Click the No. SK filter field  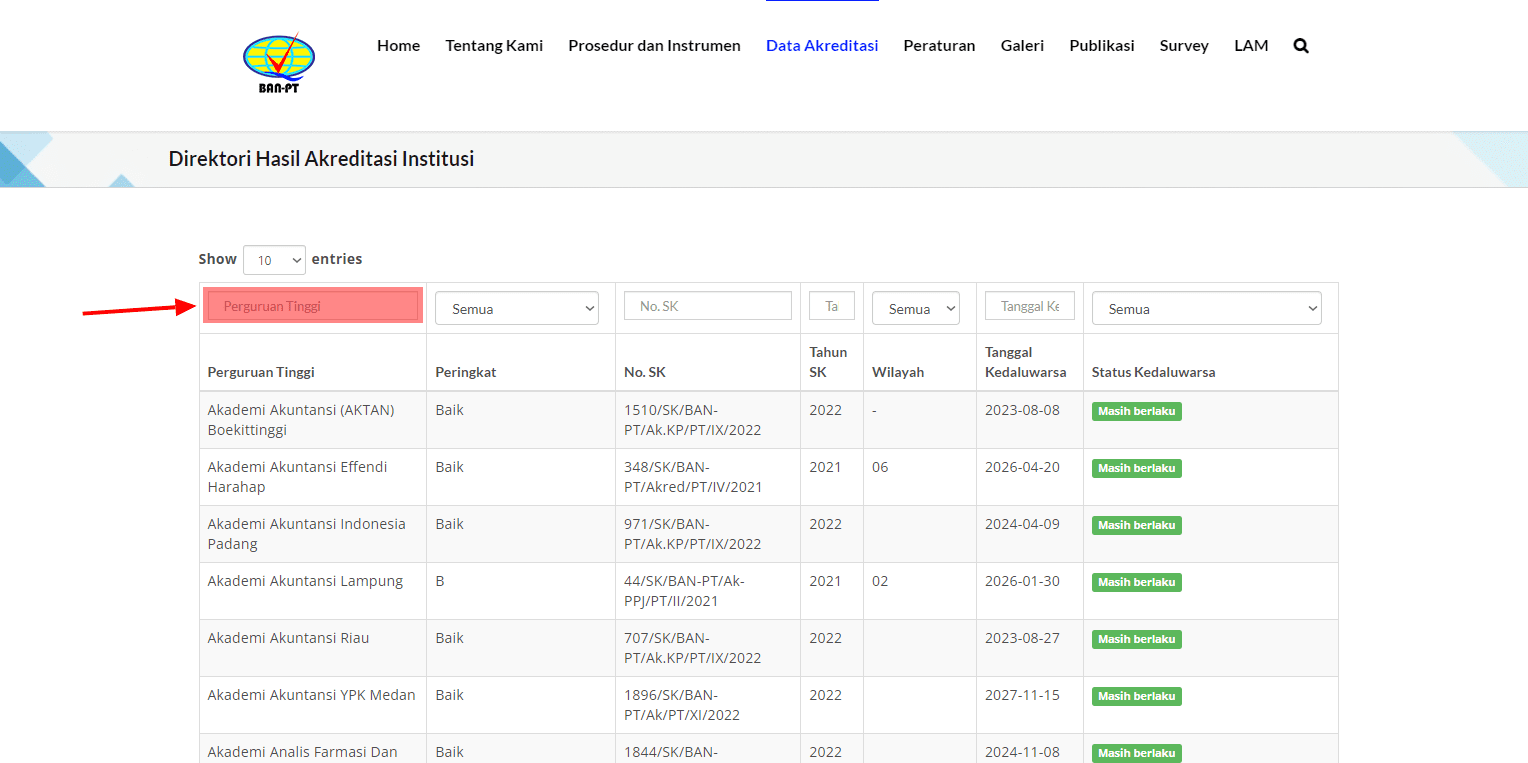tap(707, 306)
